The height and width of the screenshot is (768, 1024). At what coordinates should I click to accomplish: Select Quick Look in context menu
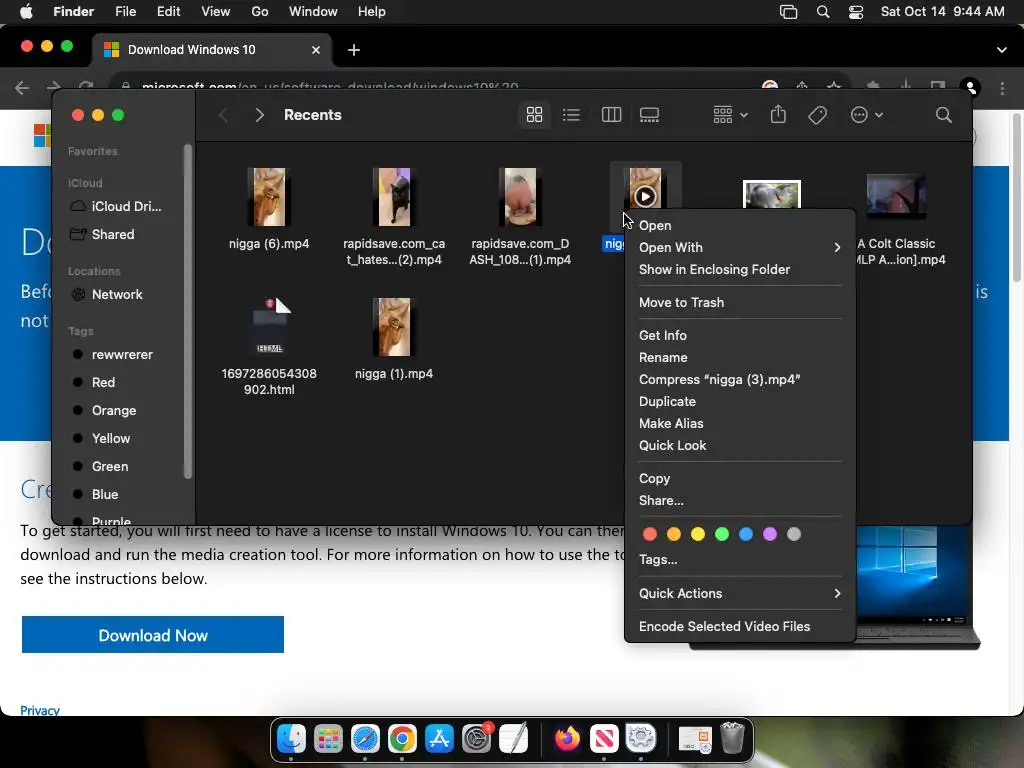click(x=739, y=445)
